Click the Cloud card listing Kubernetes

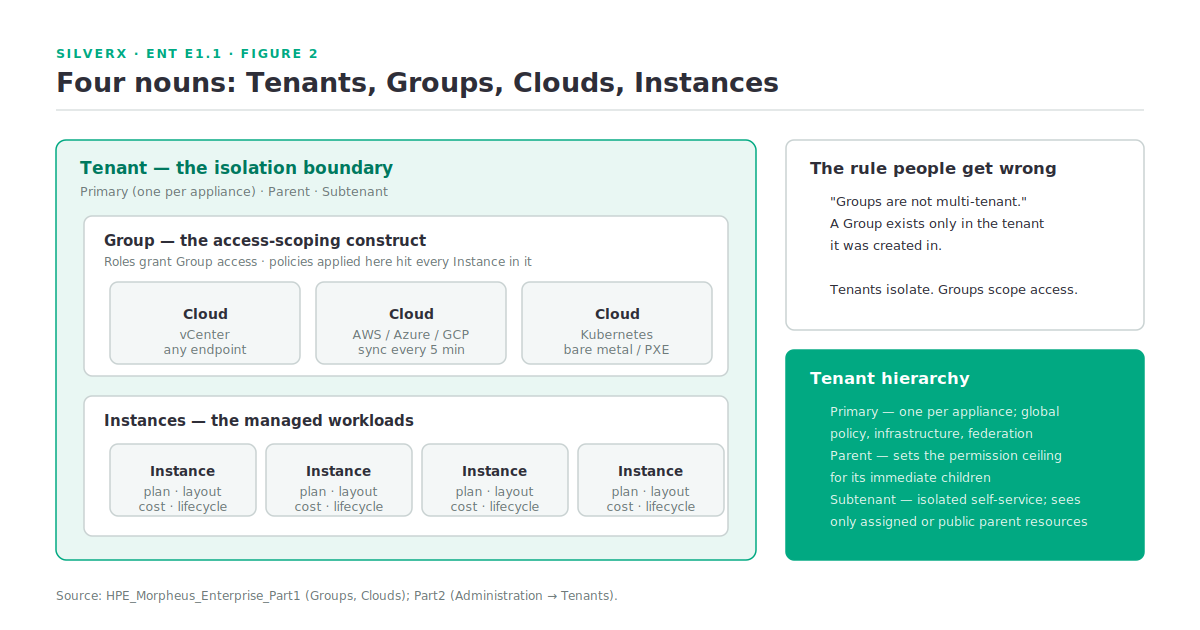617,323
